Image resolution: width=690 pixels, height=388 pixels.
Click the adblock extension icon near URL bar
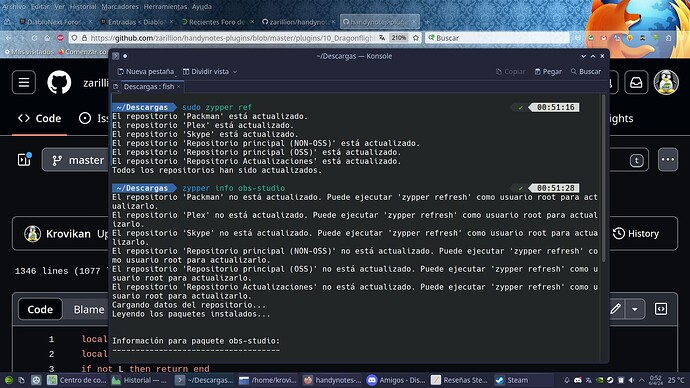pyautogui.click(x=60, y=38)
